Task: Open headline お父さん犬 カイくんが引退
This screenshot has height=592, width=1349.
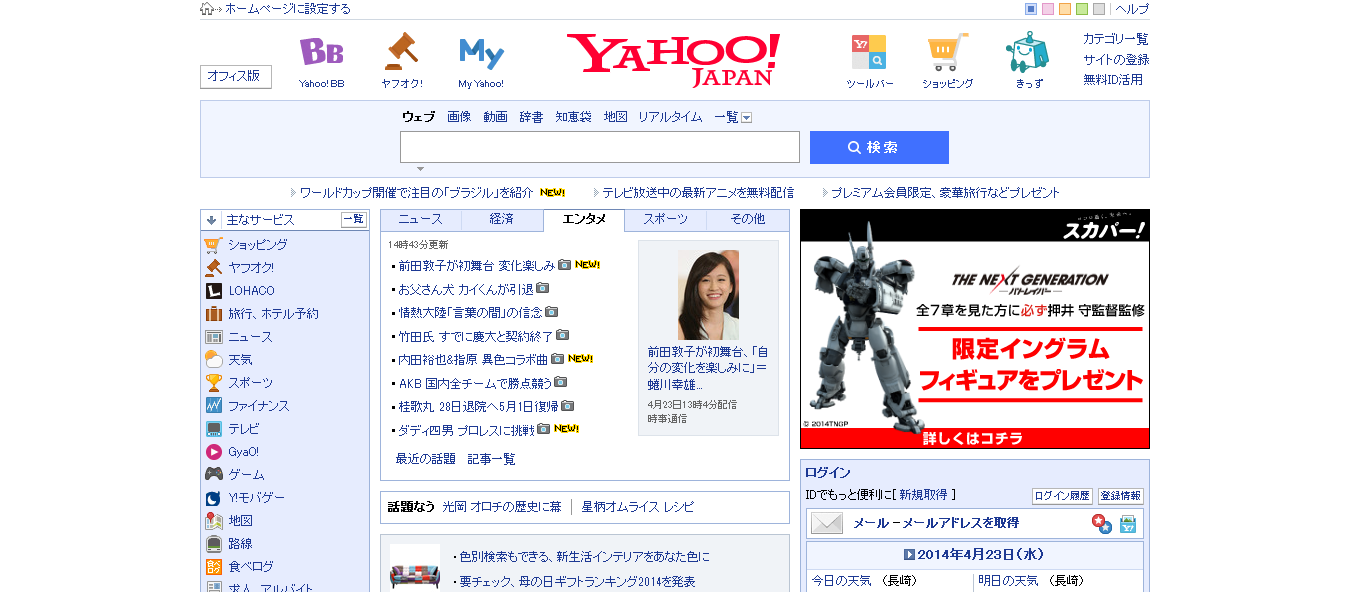Action: pyautogui.click(x=466, y=289)
